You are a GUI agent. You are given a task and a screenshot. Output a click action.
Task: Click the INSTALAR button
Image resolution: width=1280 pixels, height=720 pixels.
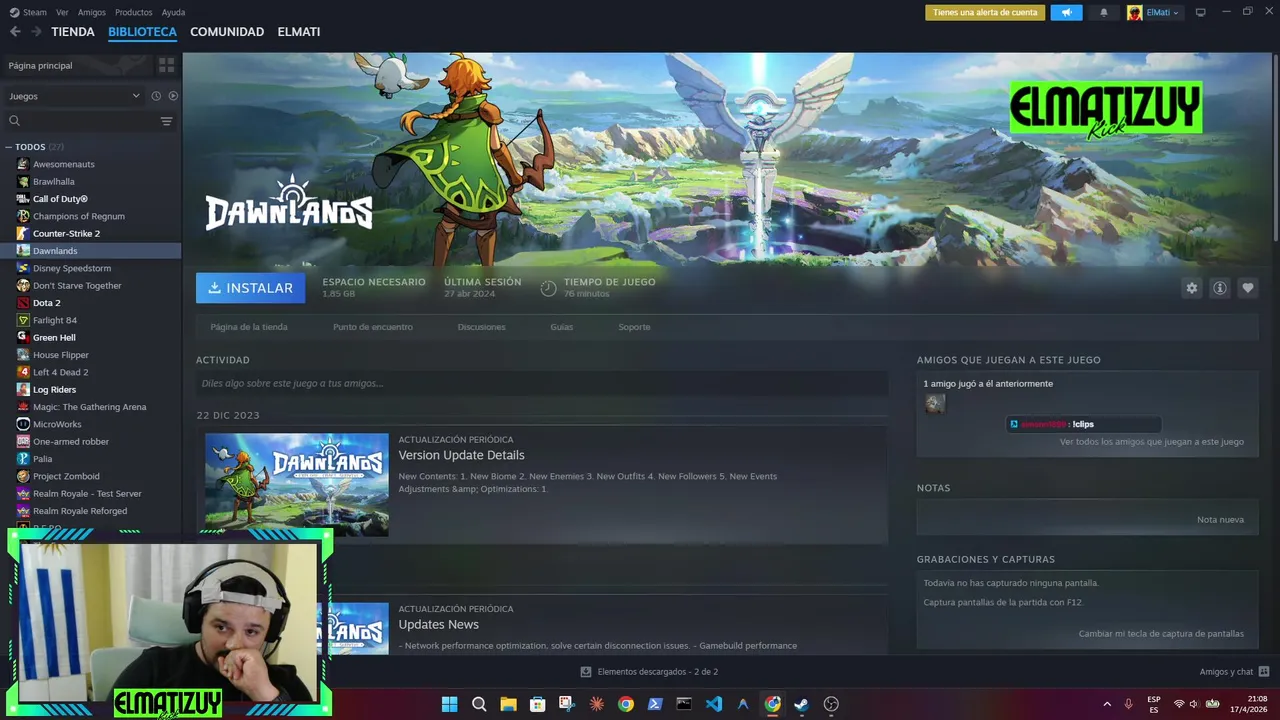coord(251,288)
